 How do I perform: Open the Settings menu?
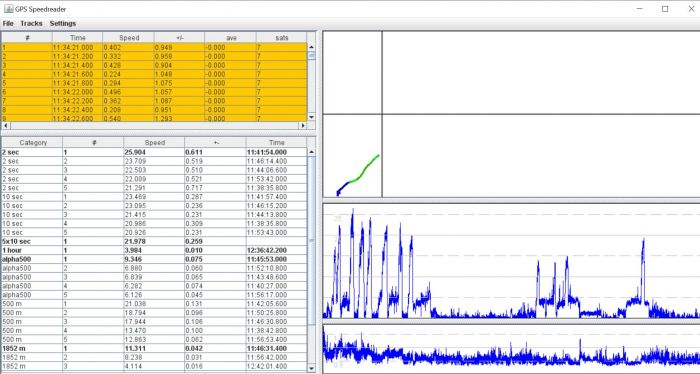[63, 23]
